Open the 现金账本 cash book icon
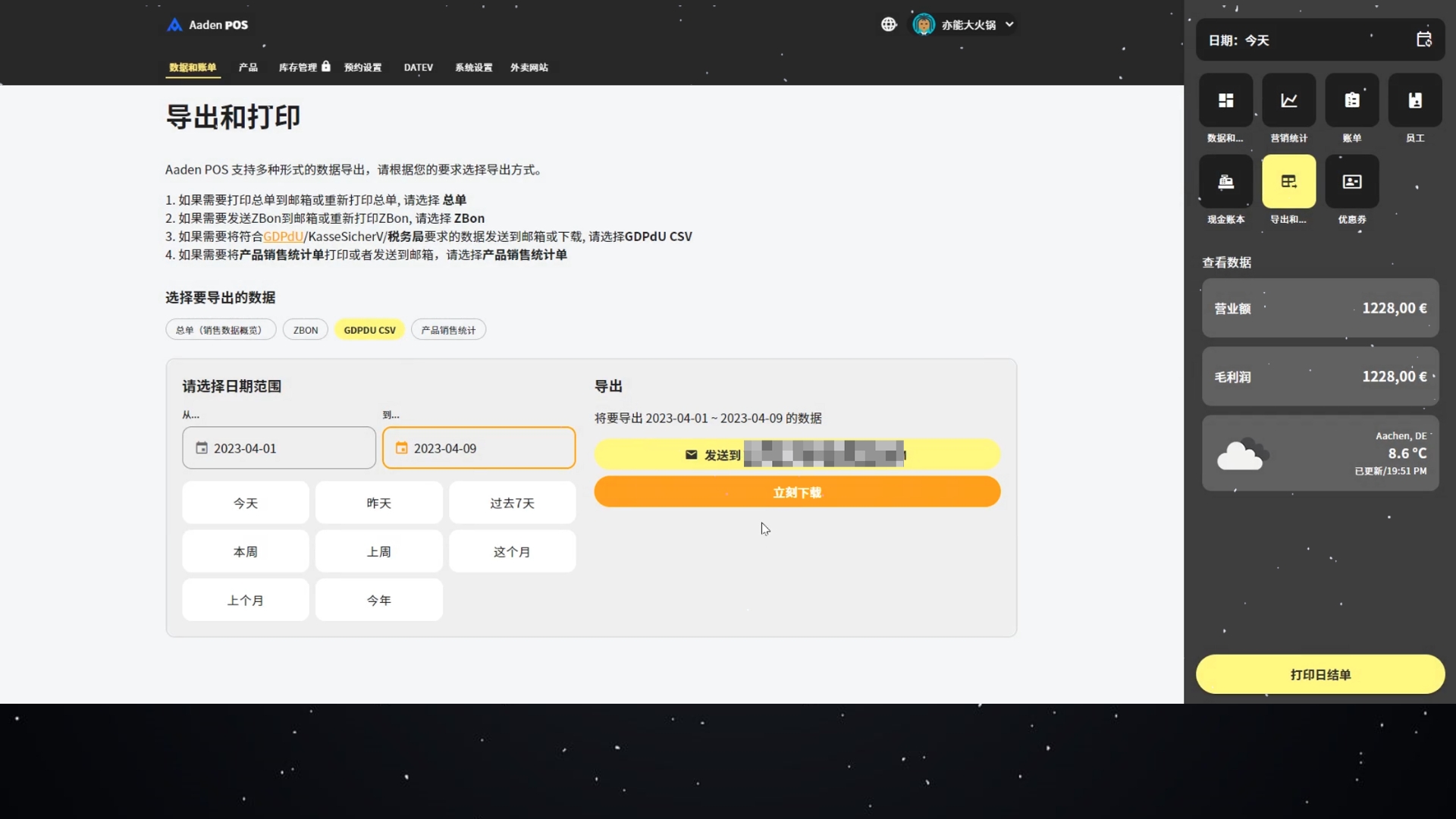This screenshot has width=1456, height=819. pos(1225,182)
